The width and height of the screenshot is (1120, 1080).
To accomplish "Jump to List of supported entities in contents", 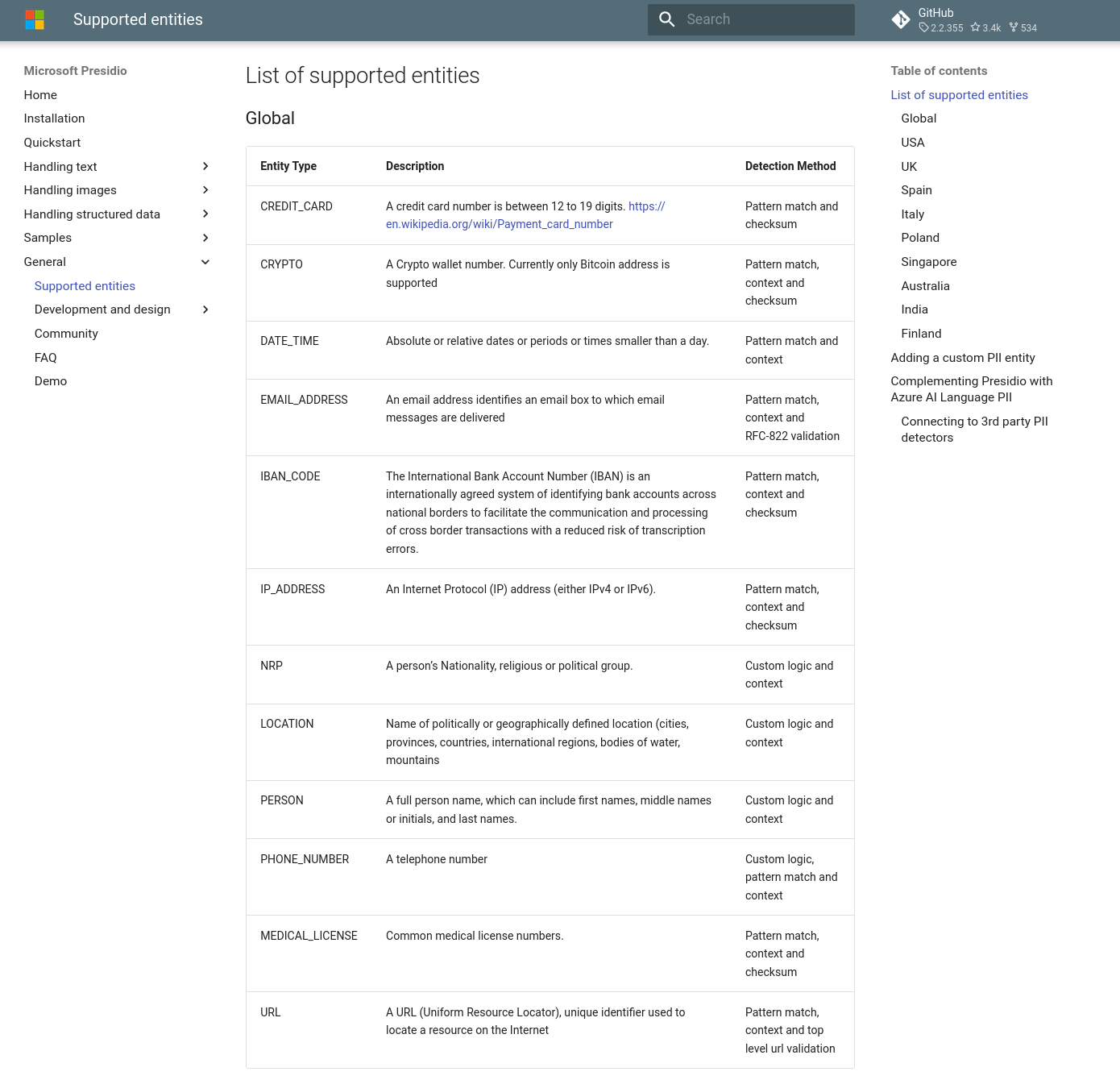I will pyautogui.click(x=959, y=95).
